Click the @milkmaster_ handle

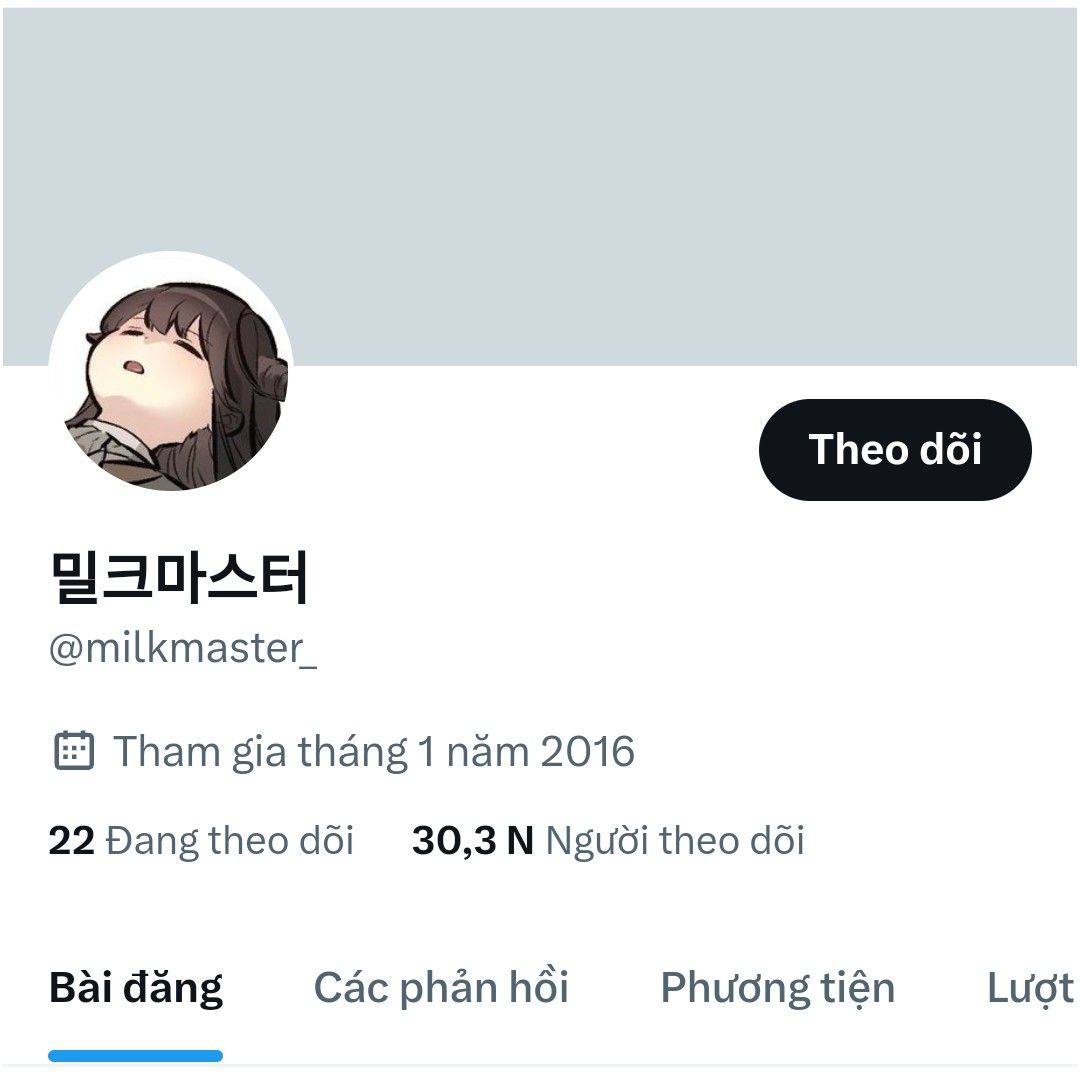(x=183, y=648)
